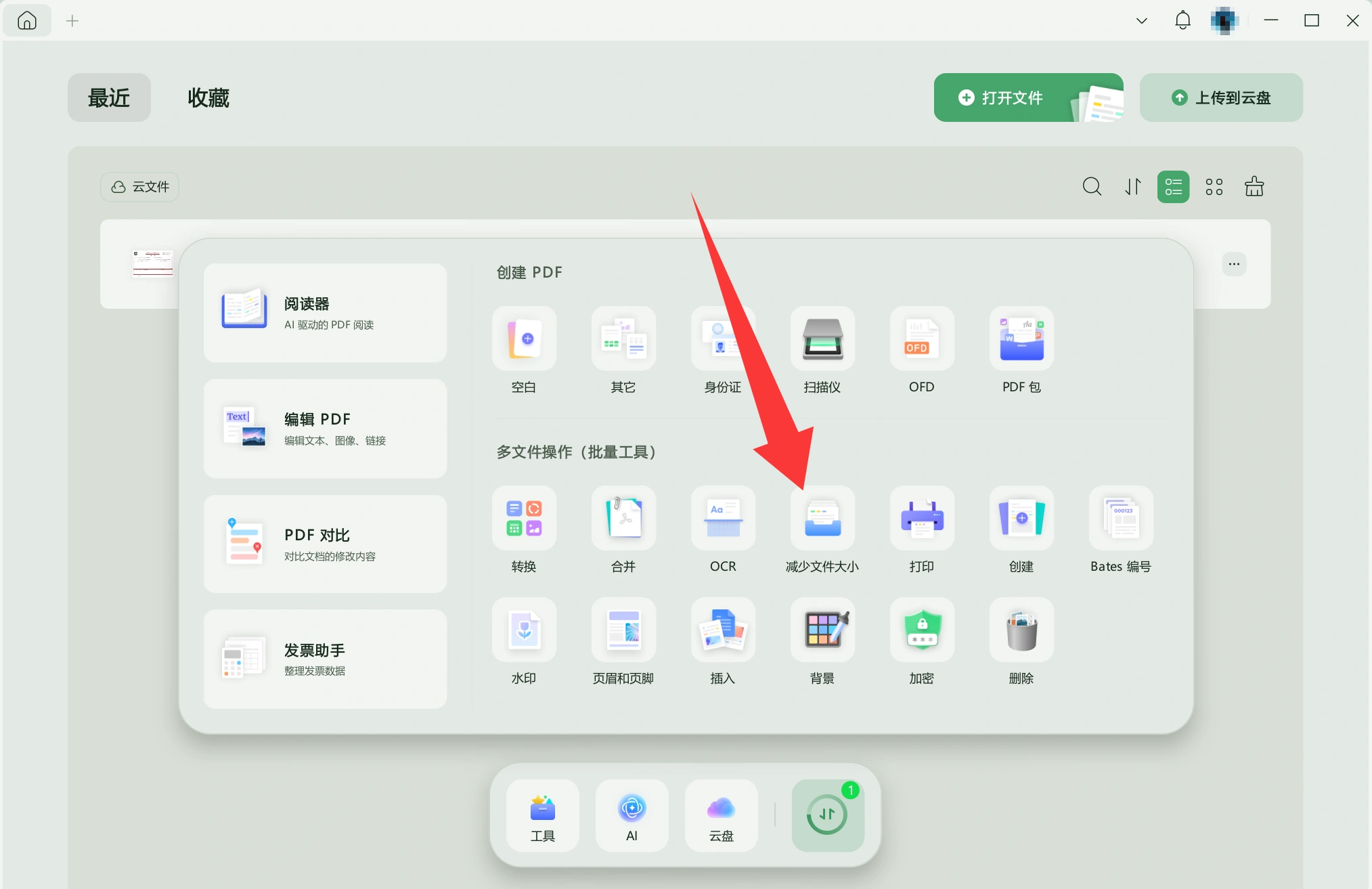Viewport: 1372px width, 889px height.
Task: Open notifications bell
Action: 1182,20
